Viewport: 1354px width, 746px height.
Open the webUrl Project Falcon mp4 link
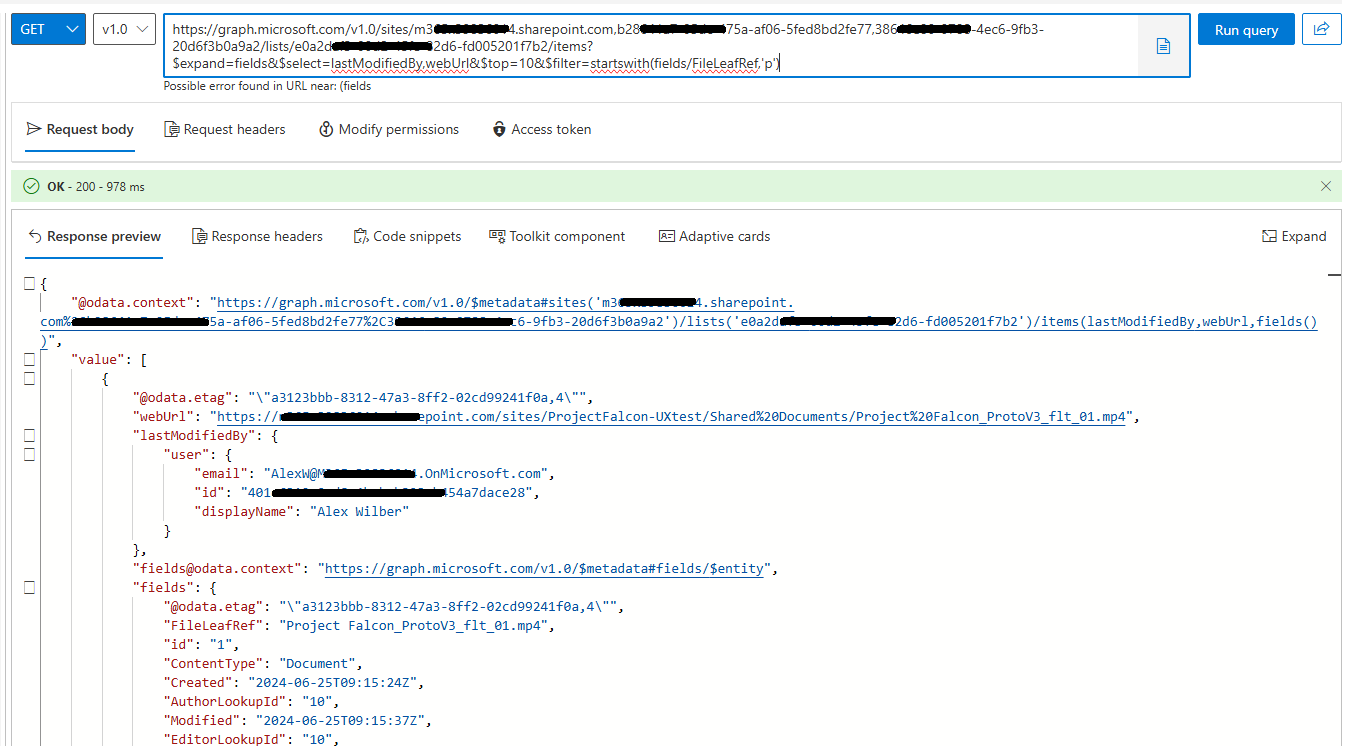673,416
